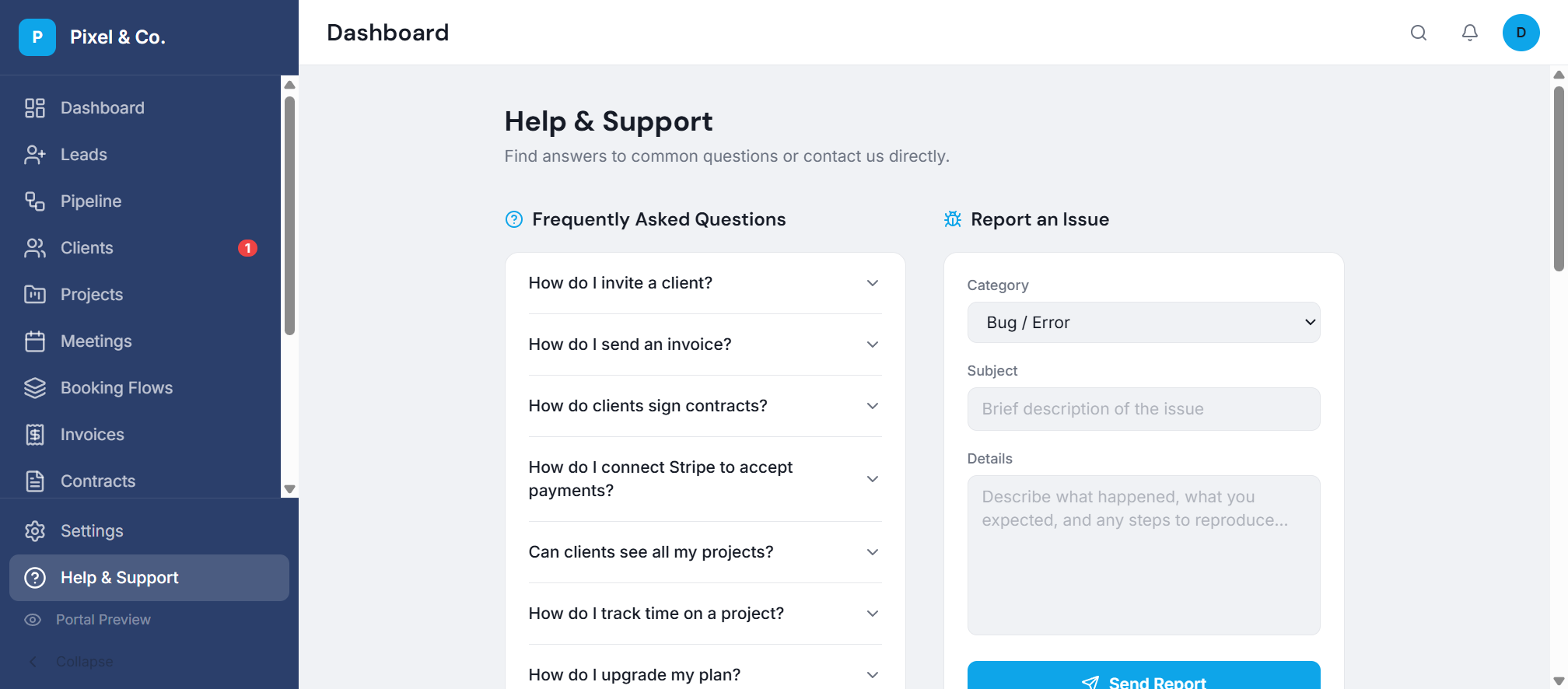
Task: Open Settings via the gear icon
Action: pos(35,531)
